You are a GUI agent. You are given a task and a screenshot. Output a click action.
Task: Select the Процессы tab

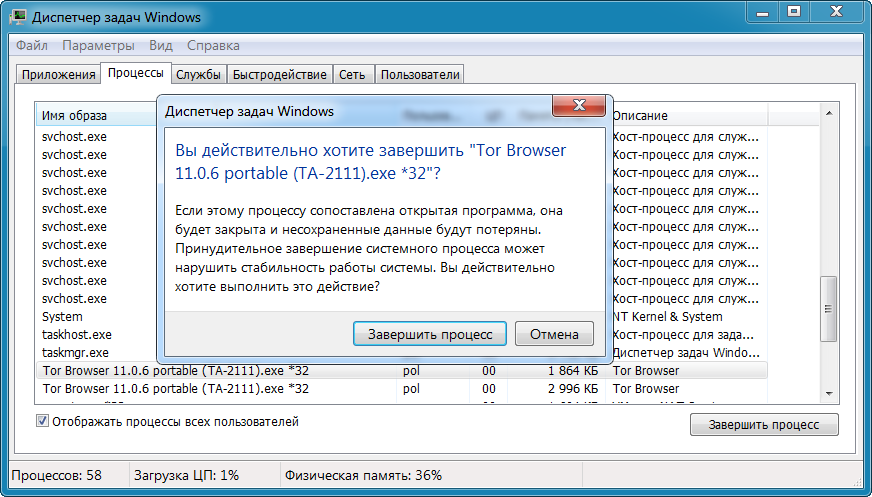(x=136, y=73)
